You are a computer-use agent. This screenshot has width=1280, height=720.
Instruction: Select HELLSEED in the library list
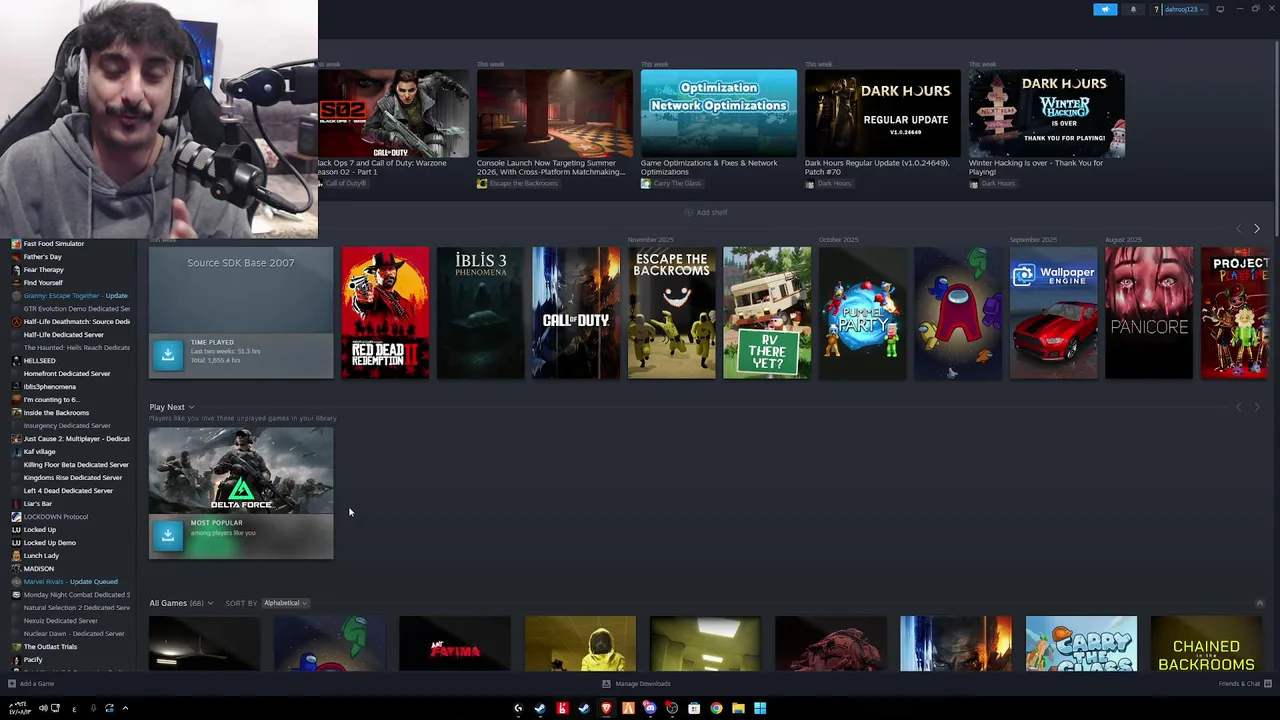click(40, 361)
